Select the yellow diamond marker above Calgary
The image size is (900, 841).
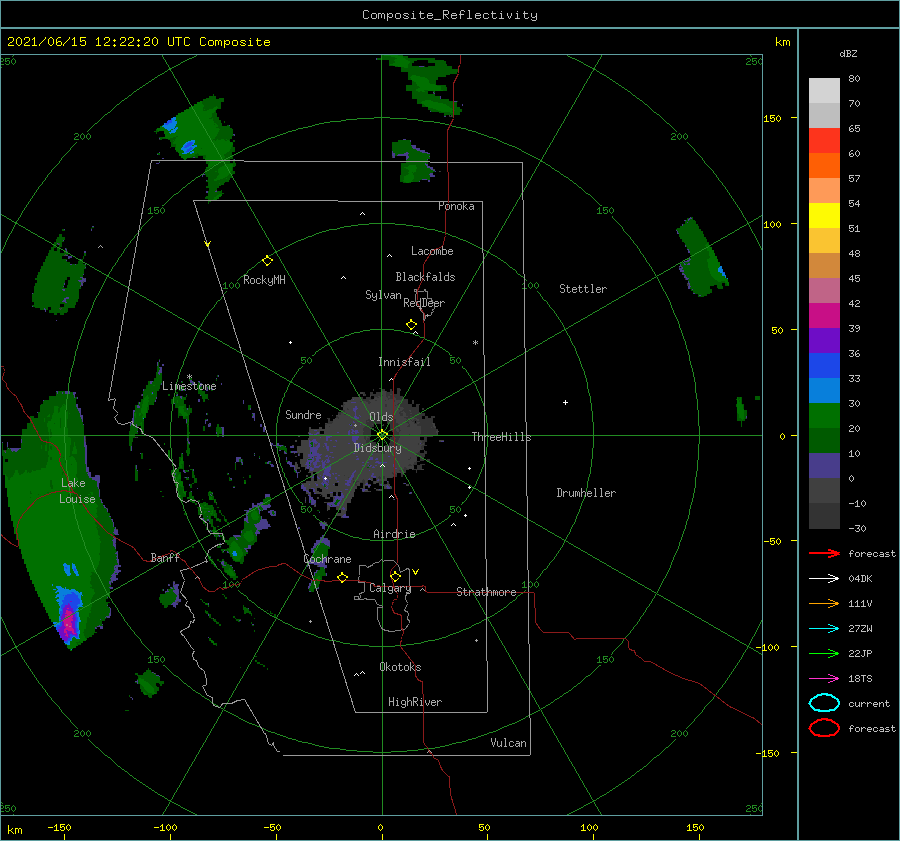pyautogui.click(x=395, y=576)
